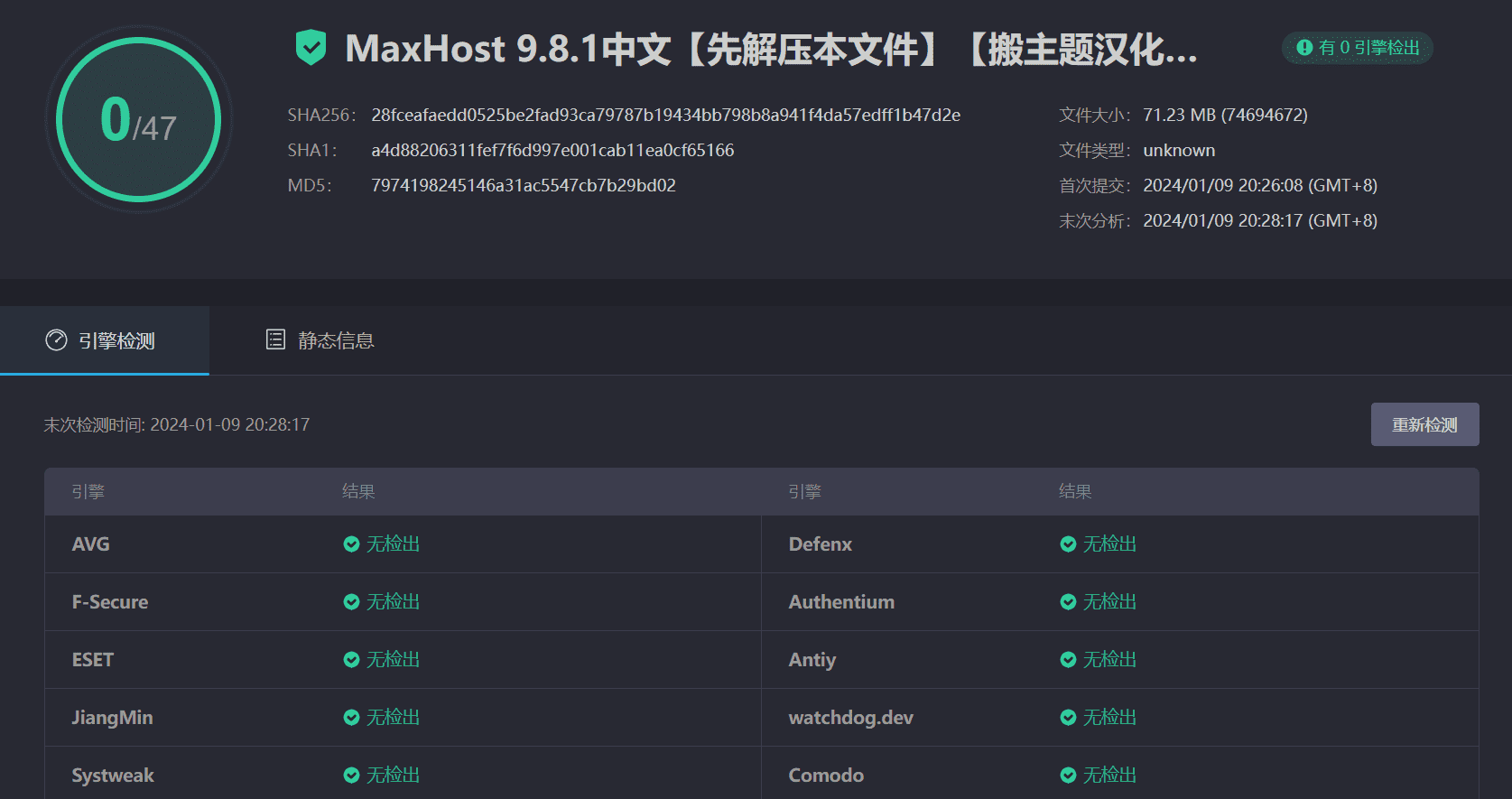The height and width of the screenshot is (799, 1512).
Task: Select the MD5 hash value
Action: pyautogui.click(x=524, y=185)
